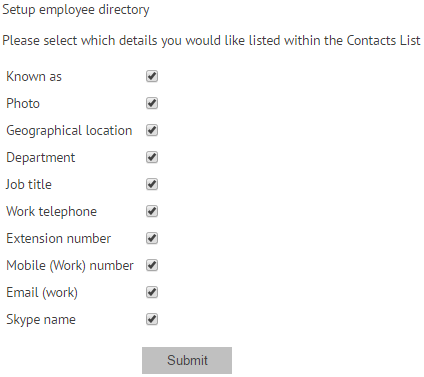424x377 pixels.
Task: Uncheck the Work telephone checkbox
Action: pos(152,211)
